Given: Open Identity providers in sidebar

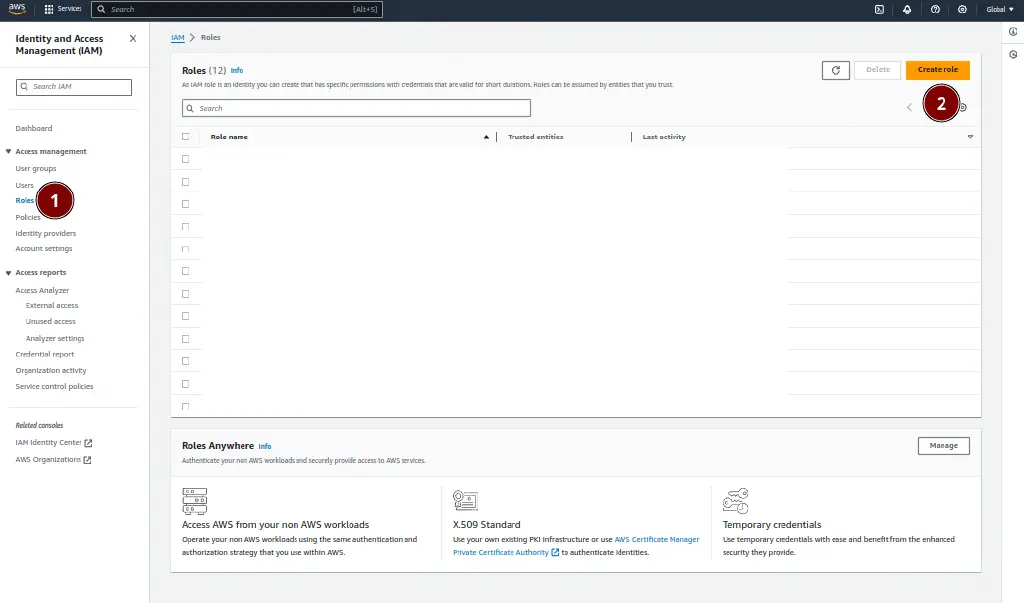Looking at the screenshot, I should [x=46, y=233].
